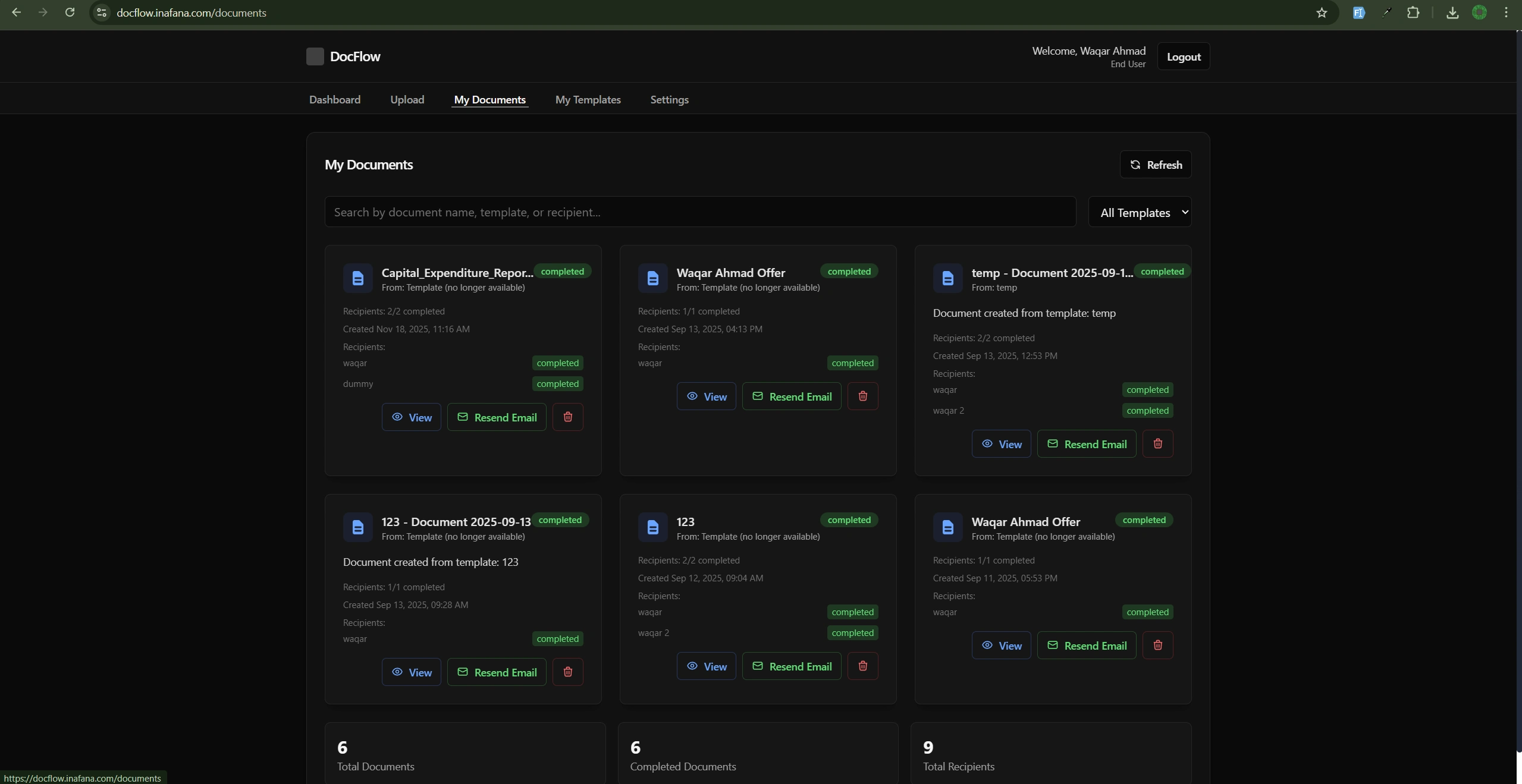The image size is (1522, 784).
Task: Open the Chrome three-dot menu
Action: (1506, 12)
